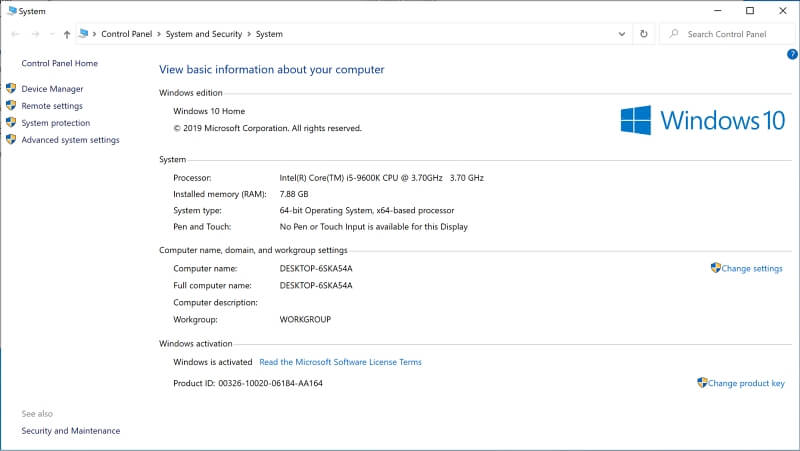800x451 pixels.
Task: Expand chevron after System and Security breadcrumb
Action: click(x=249, y=34)
